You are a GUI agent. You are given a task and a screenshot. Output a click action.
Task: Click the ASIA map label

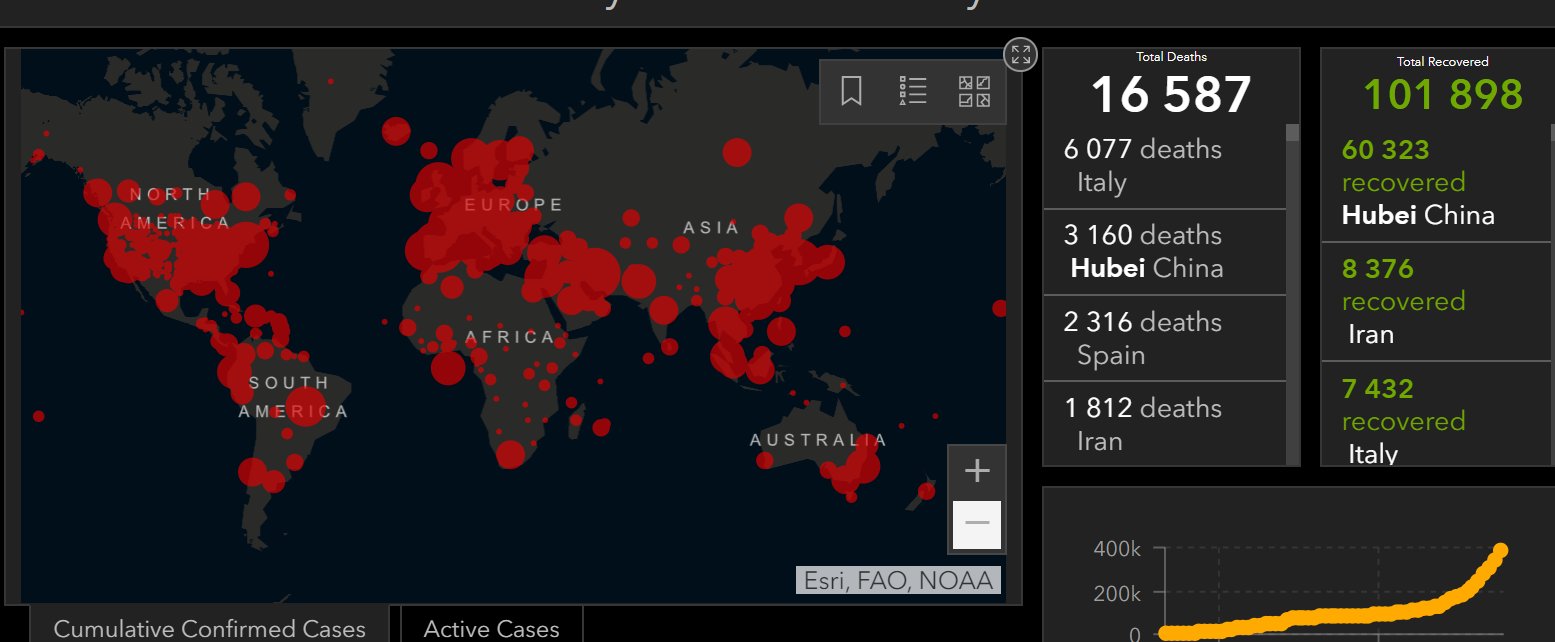(x=711, y=228)
